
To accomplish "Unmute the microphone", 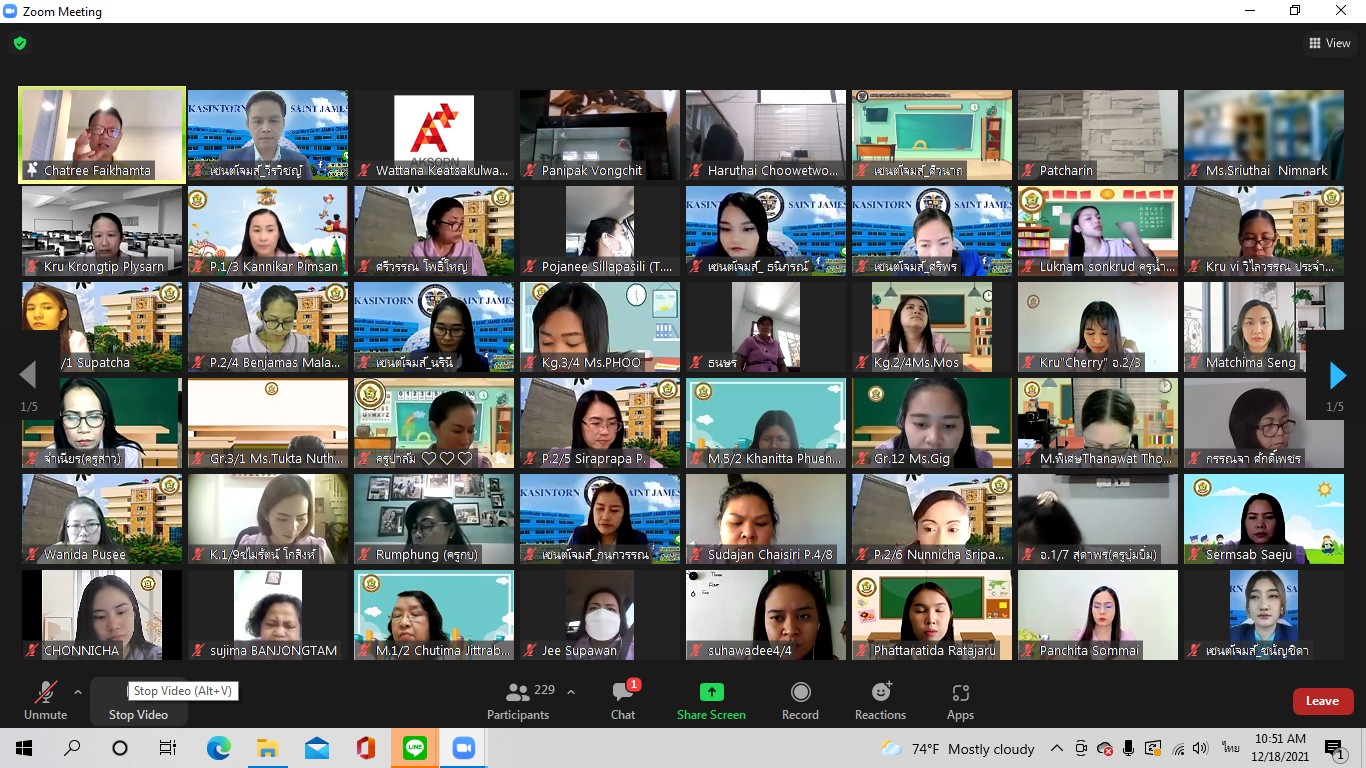I will tap(45, 699).
